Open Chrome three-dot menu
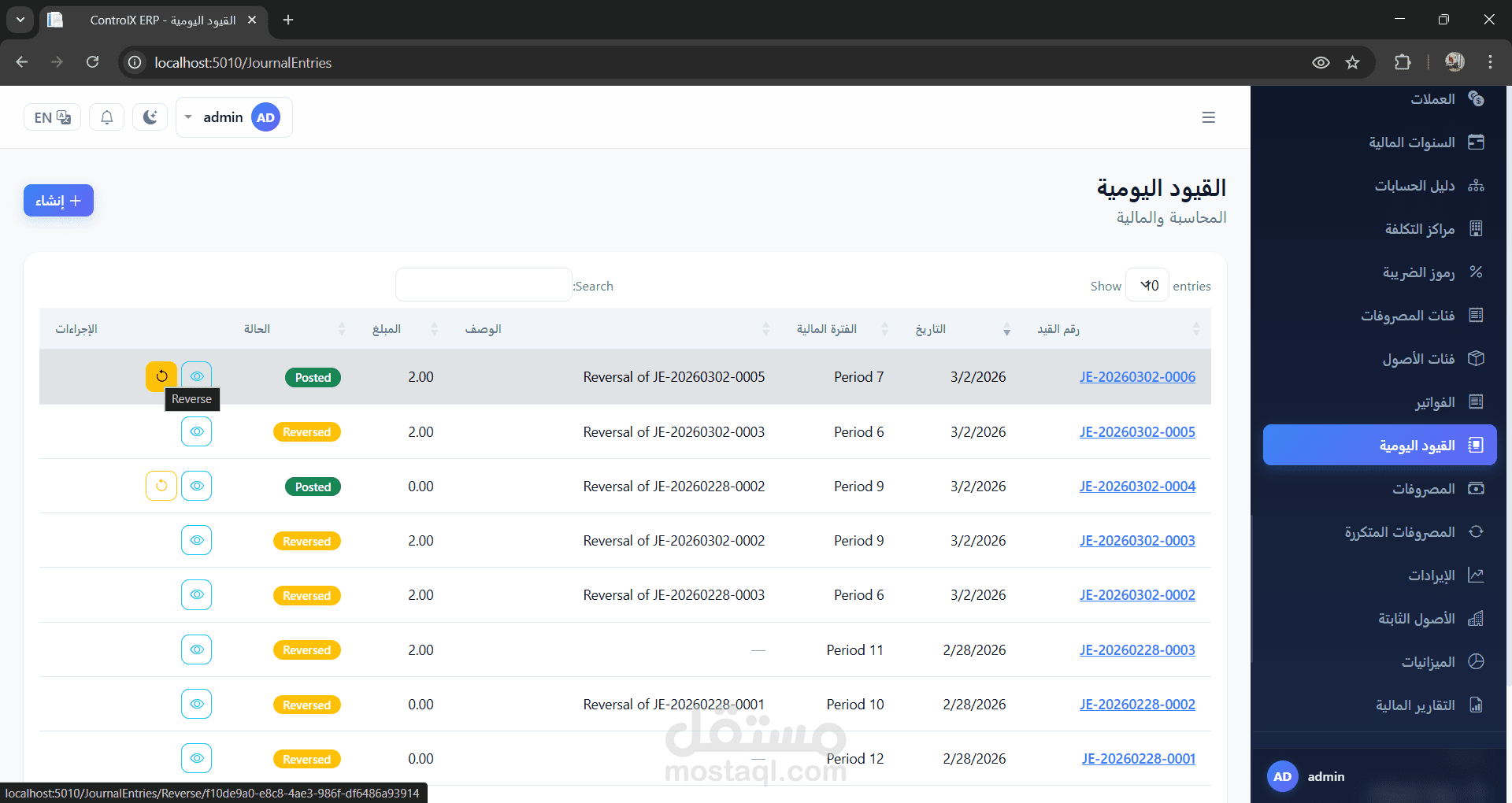Image resolution: width=1512 pixels, height=803 pixels. [1490, 62]
